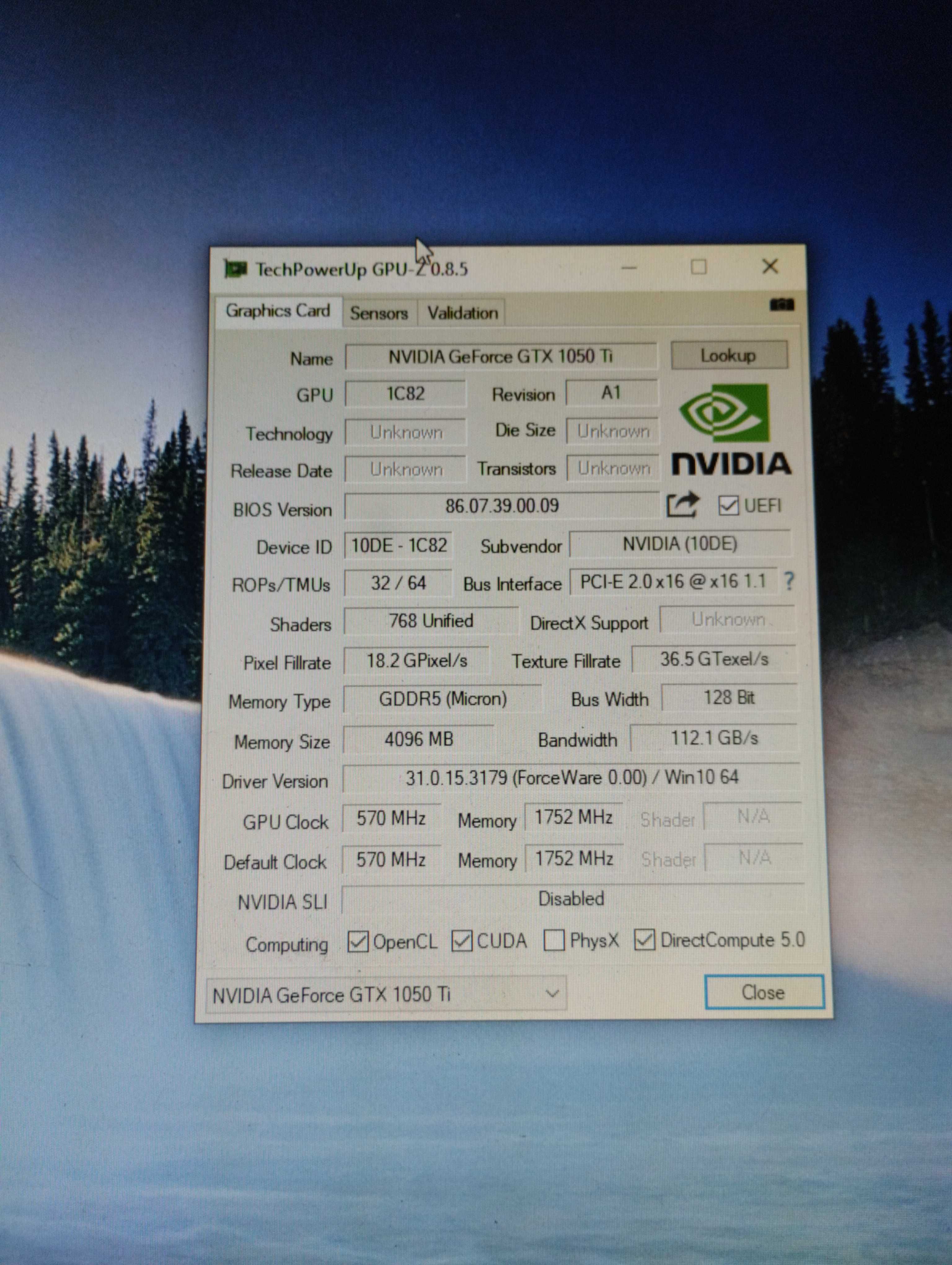Click the BIOS save/share arrow icon

(682, 504)
